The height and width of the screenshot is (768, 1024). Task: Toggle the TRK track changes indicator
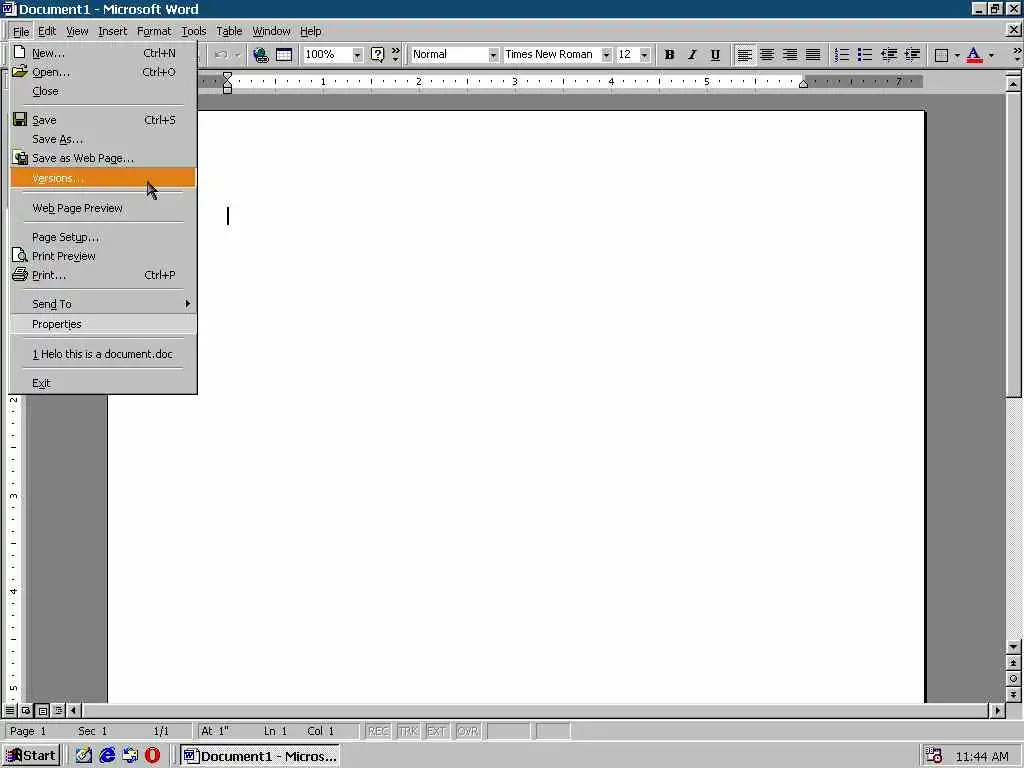point(408,731)
